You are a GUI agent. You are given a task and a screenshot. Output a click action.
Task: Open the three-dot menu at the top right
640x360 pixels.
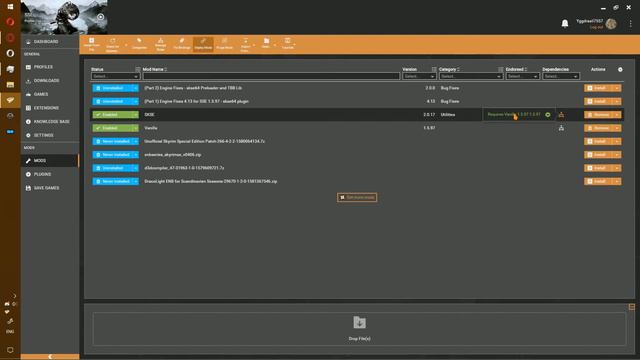tap(631, 24)
